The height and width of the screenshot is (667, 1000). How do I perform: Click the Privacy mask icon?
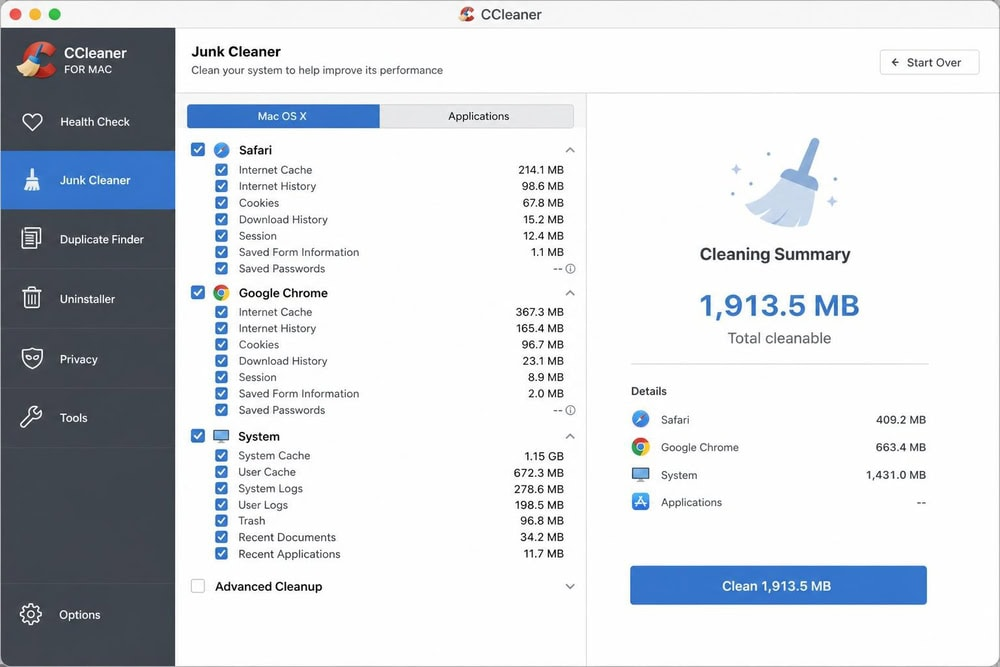pyautogui.click(x=32, y=358)
